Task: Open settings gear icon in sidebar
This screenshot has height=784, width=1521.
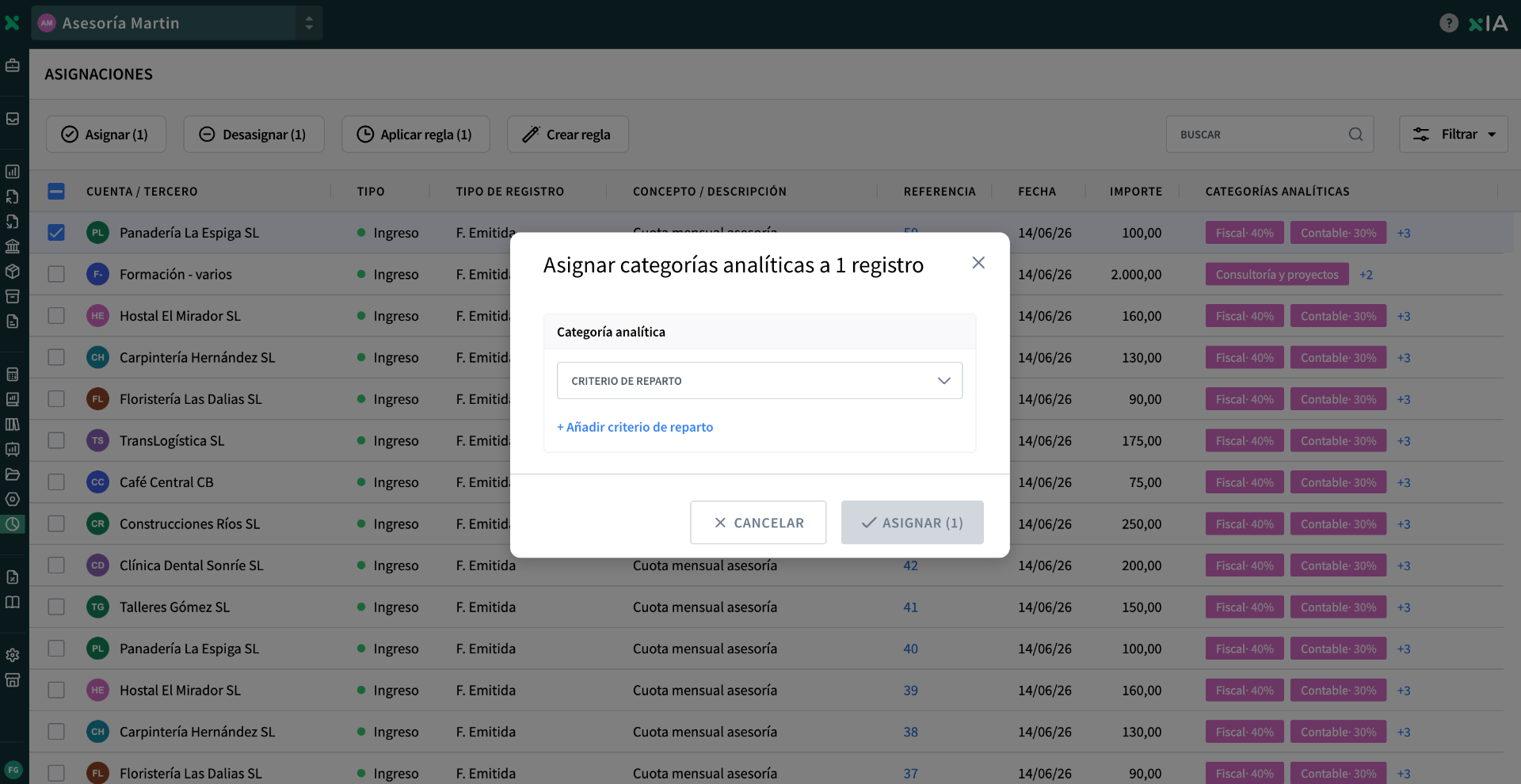Action: [13, 656]
